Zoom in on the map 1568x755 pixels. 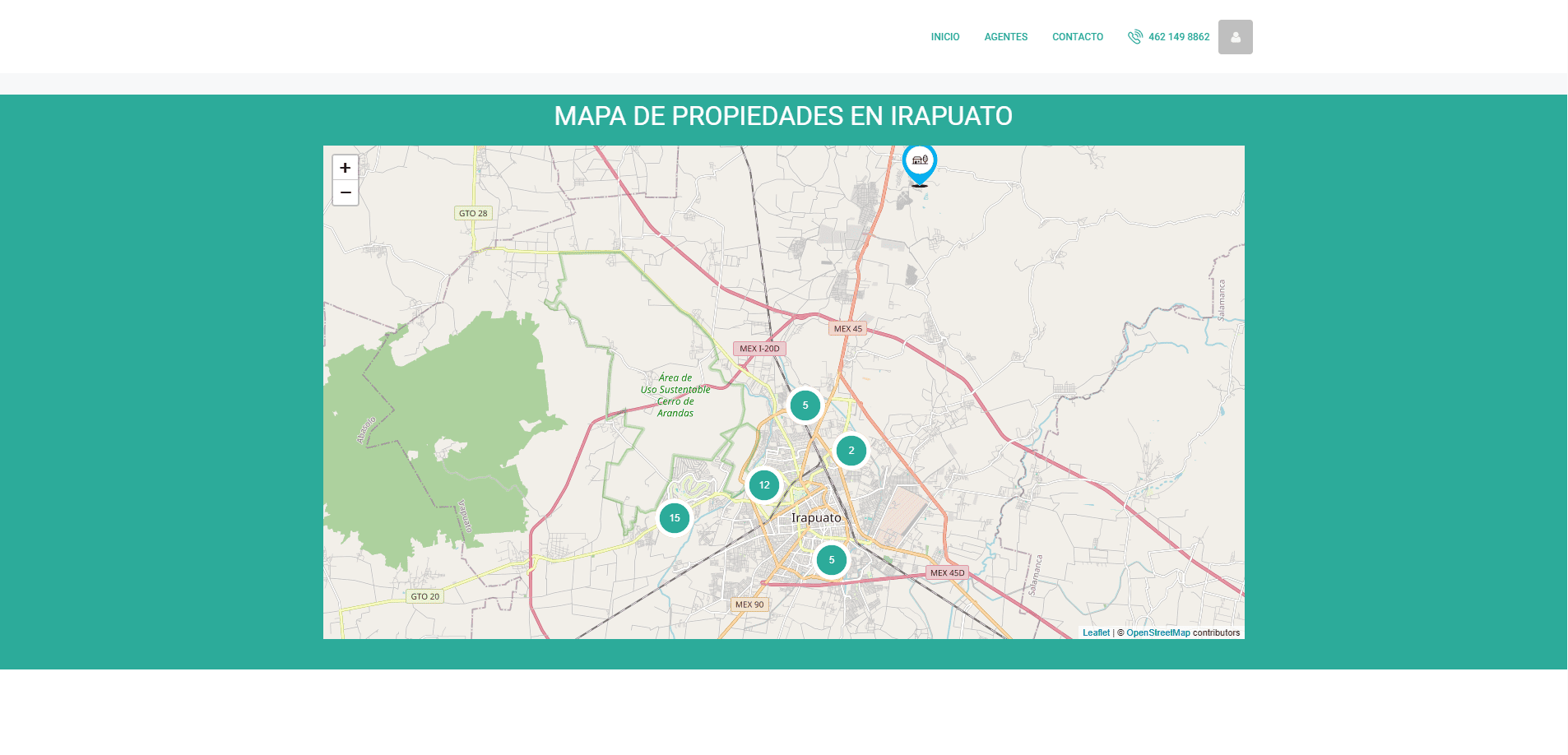coord(346,168)
